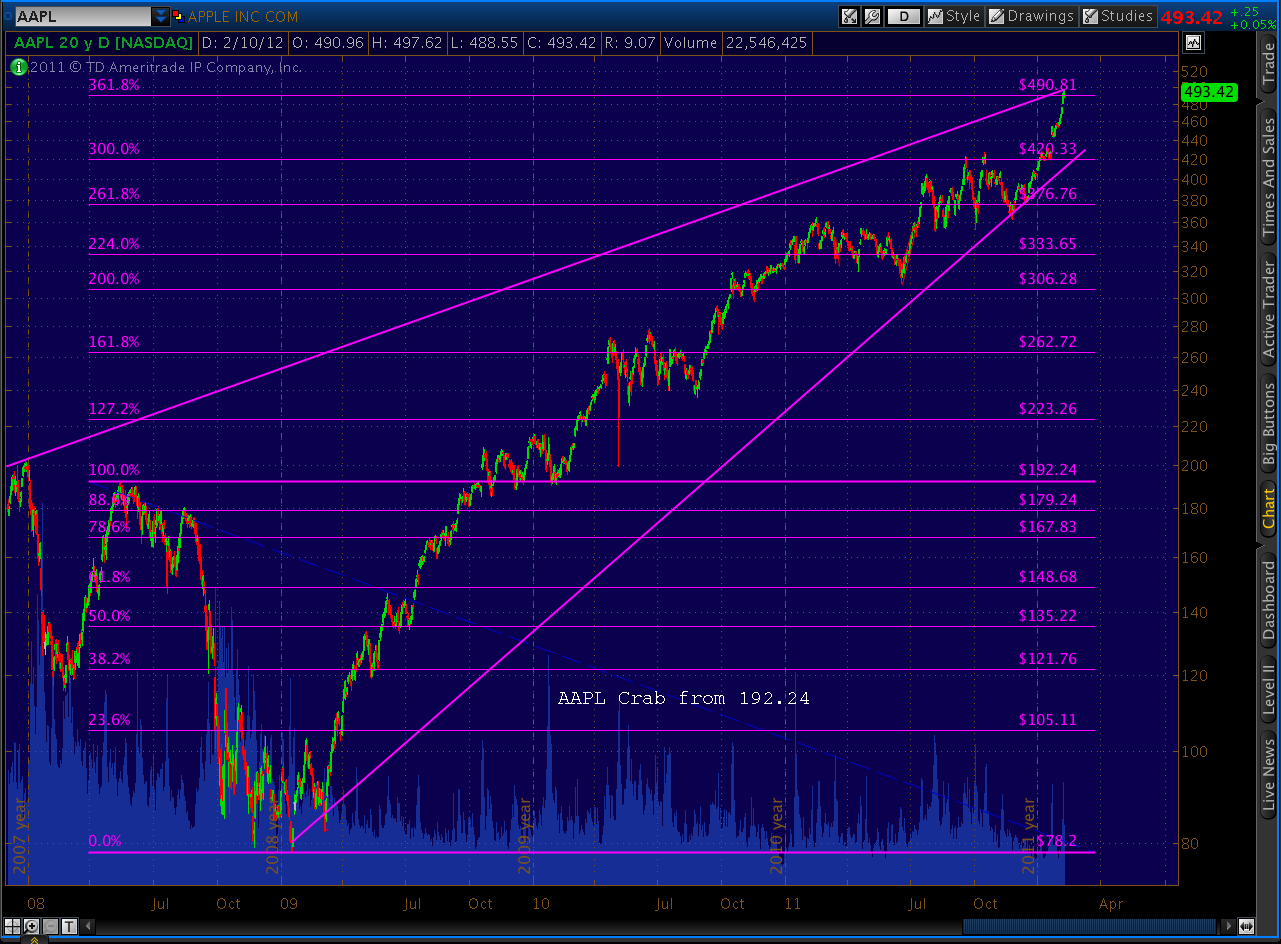Click the $121.76 price label
The image size is (1281, 944).
1048,659
